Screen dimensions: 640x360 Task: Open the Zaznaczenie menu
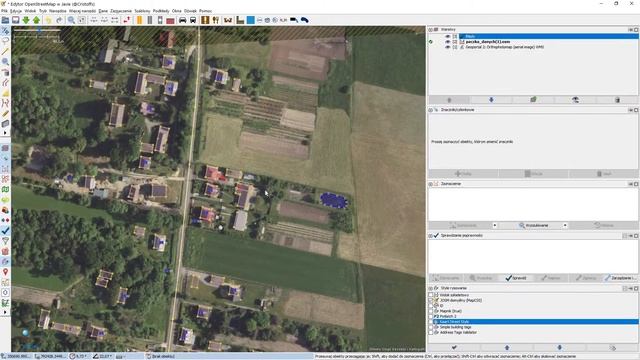click(121, 11)
